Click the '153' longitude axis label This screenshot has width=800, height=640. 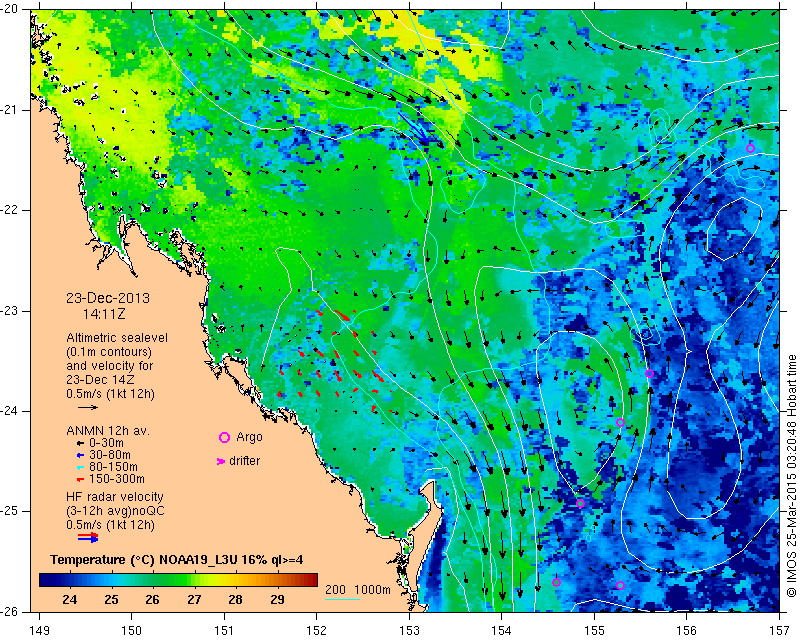[x=409, y=631]
